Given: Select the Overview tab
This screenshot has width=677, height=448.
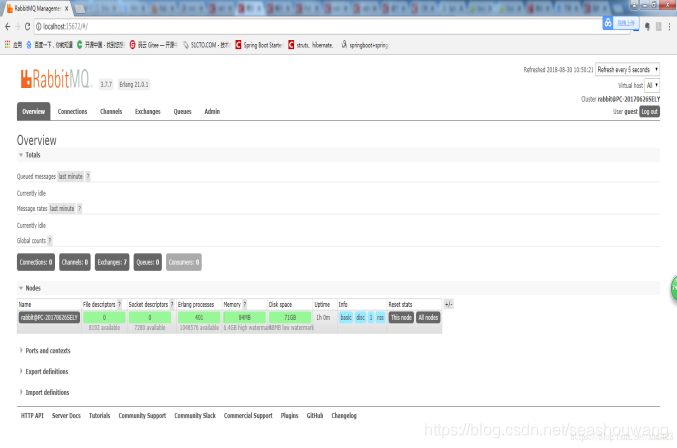Looking at the screenshot, I should point(34,111).
